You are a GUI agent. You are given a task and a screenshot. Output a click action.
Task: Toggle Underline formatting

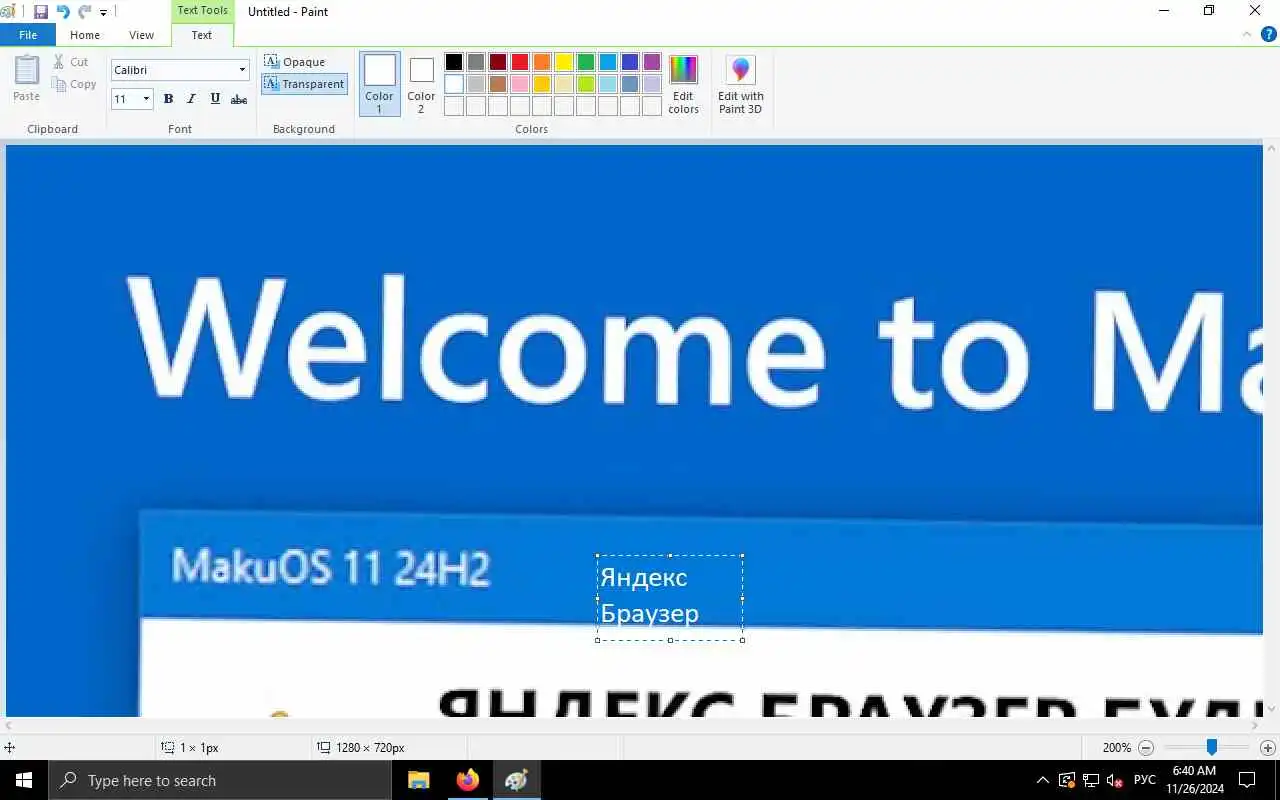pos(215,99)
